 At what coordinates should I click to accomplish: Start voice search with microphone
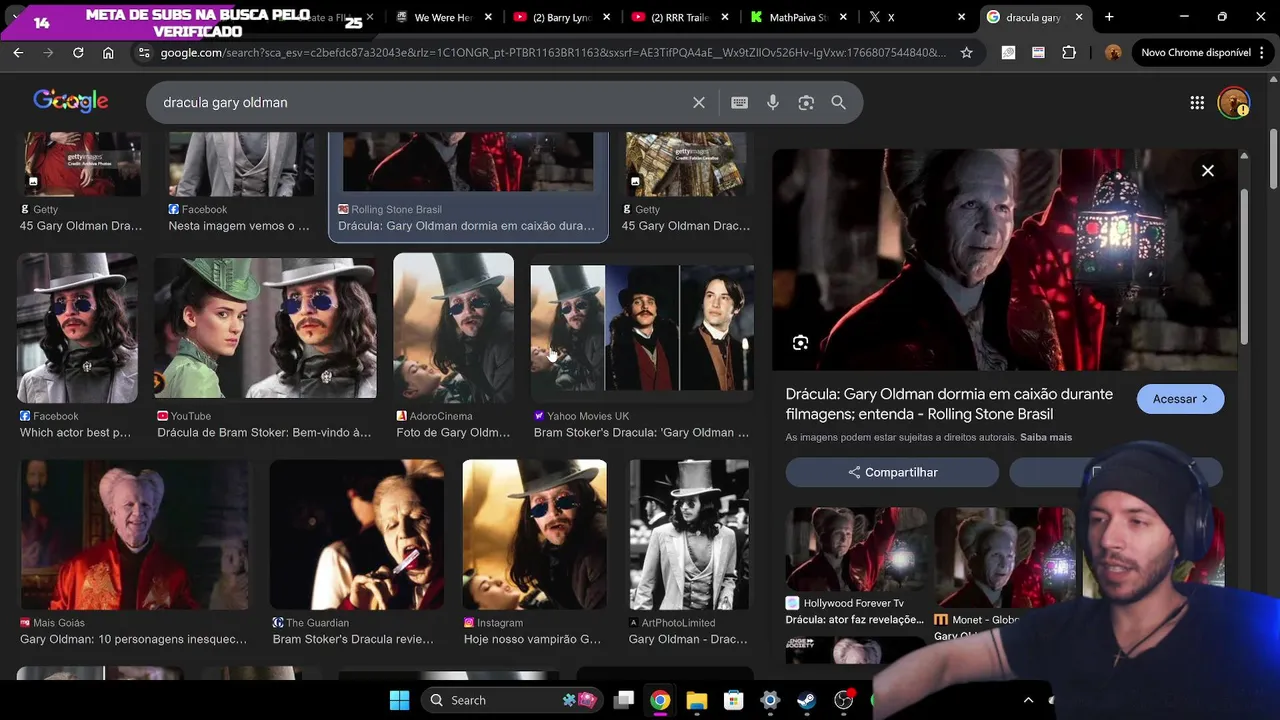(772, 102)
